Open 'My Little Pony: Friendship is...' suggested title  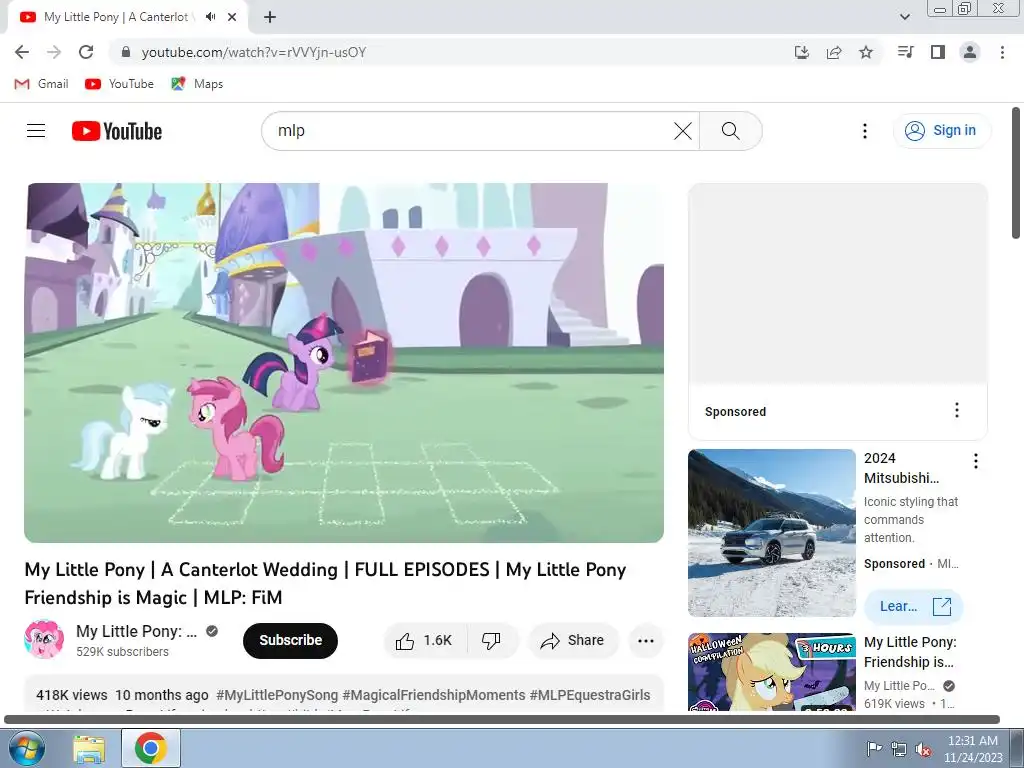[x=910, y=652]
